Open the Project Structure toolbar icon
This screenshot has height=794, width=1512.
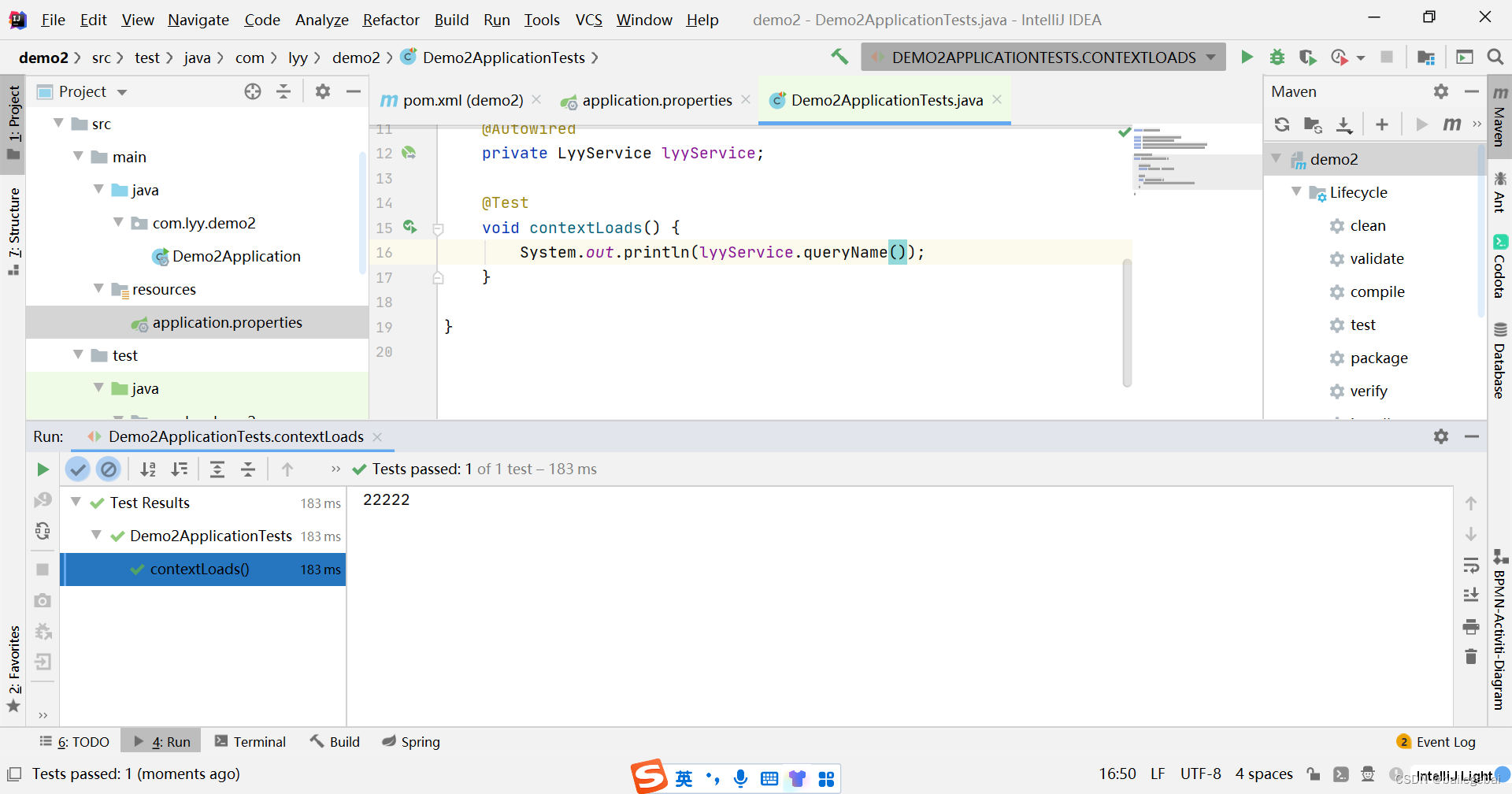point(1425,57)
